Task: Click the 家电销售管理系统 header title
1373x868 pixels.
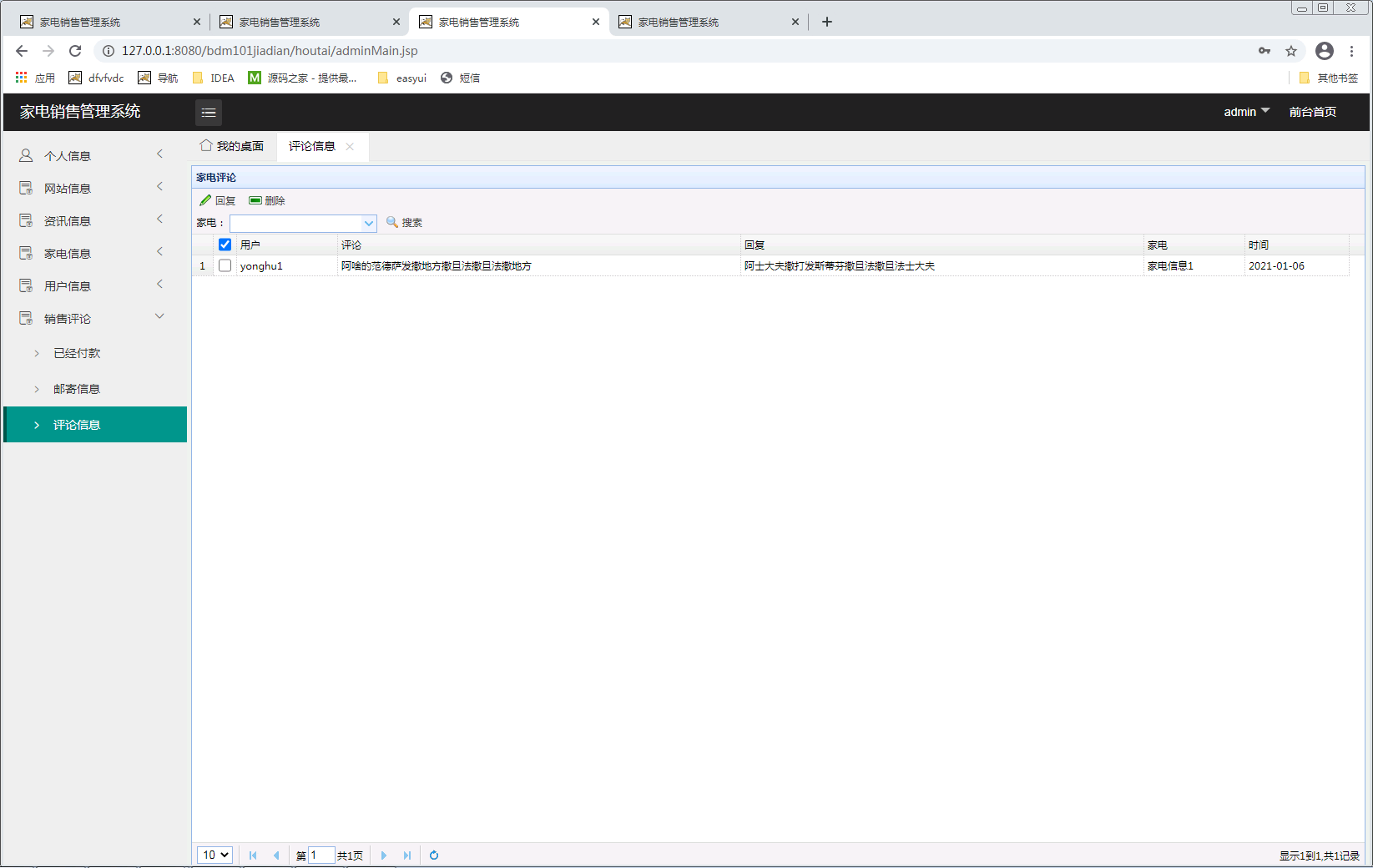Action: (80, 111)
